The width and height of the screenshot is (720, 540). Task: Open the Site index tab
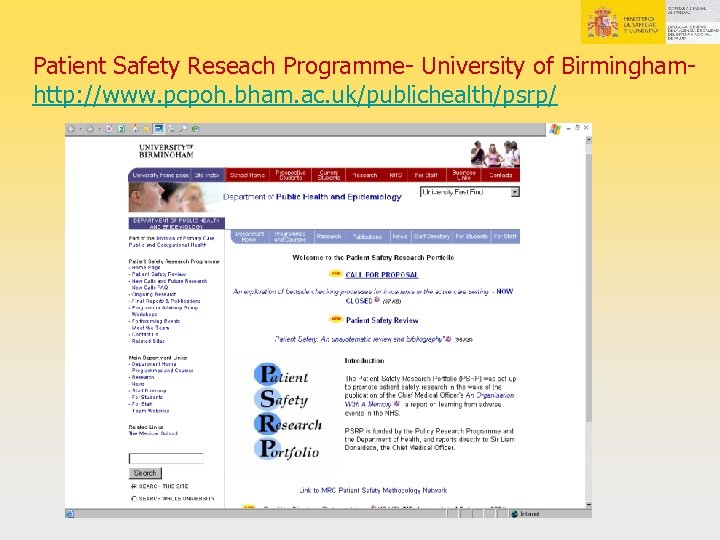207,175
